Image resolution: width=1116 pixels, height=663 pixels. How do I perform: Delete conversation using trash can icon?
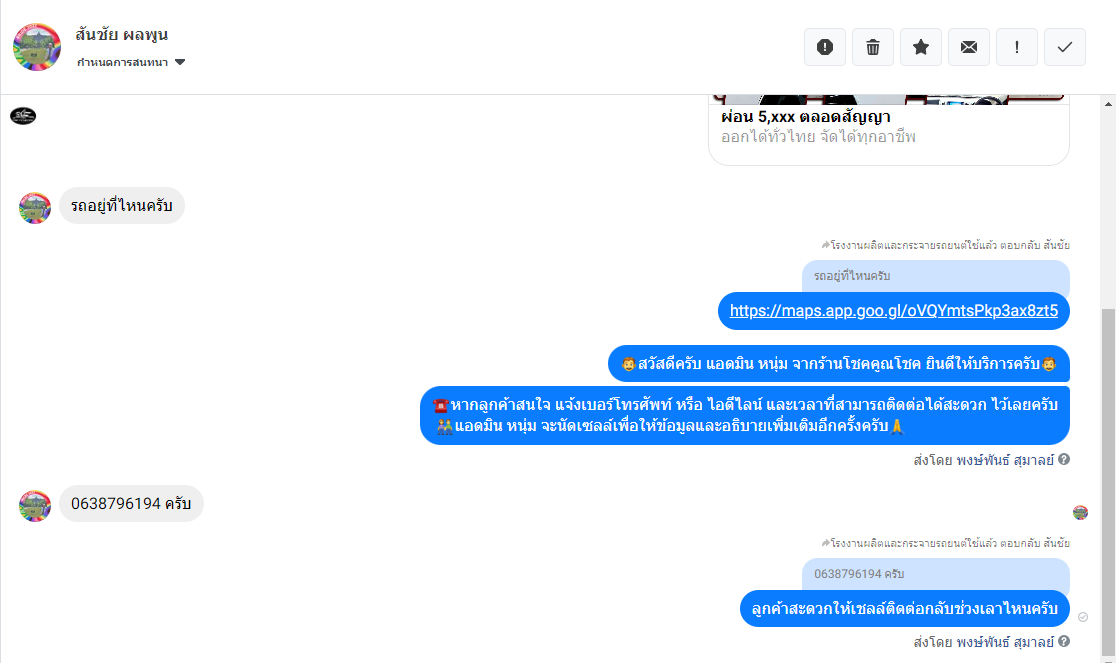[x=873, y=47]
